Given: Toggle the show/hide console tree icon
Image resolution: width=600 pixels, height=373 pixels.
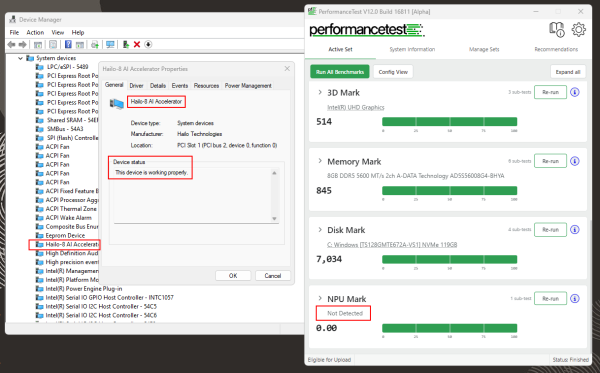Looking at the screenshot, I should point(38,45).
